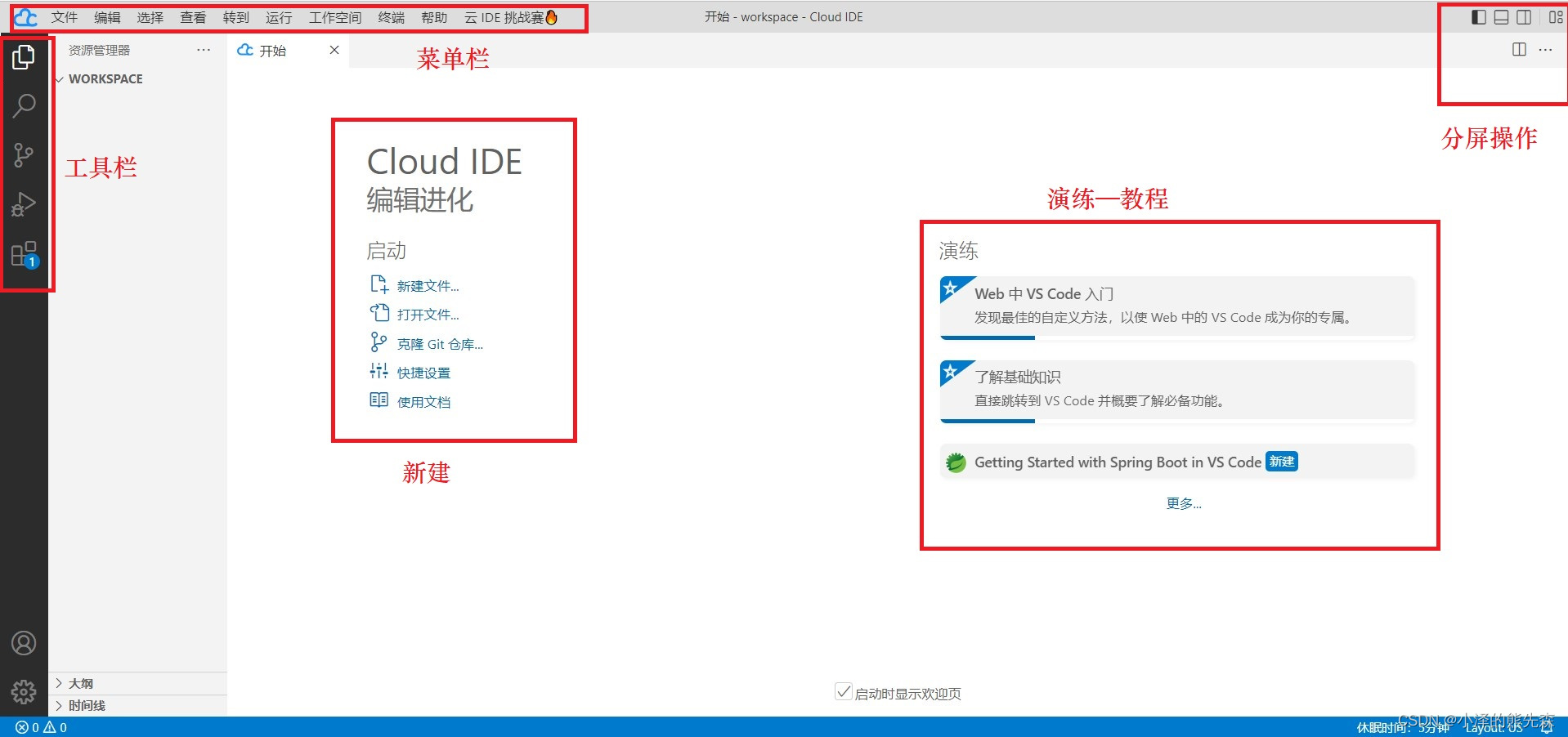Split the editor to the right
Viewport: 1568px width, 737px height.
coord(1519,50)
